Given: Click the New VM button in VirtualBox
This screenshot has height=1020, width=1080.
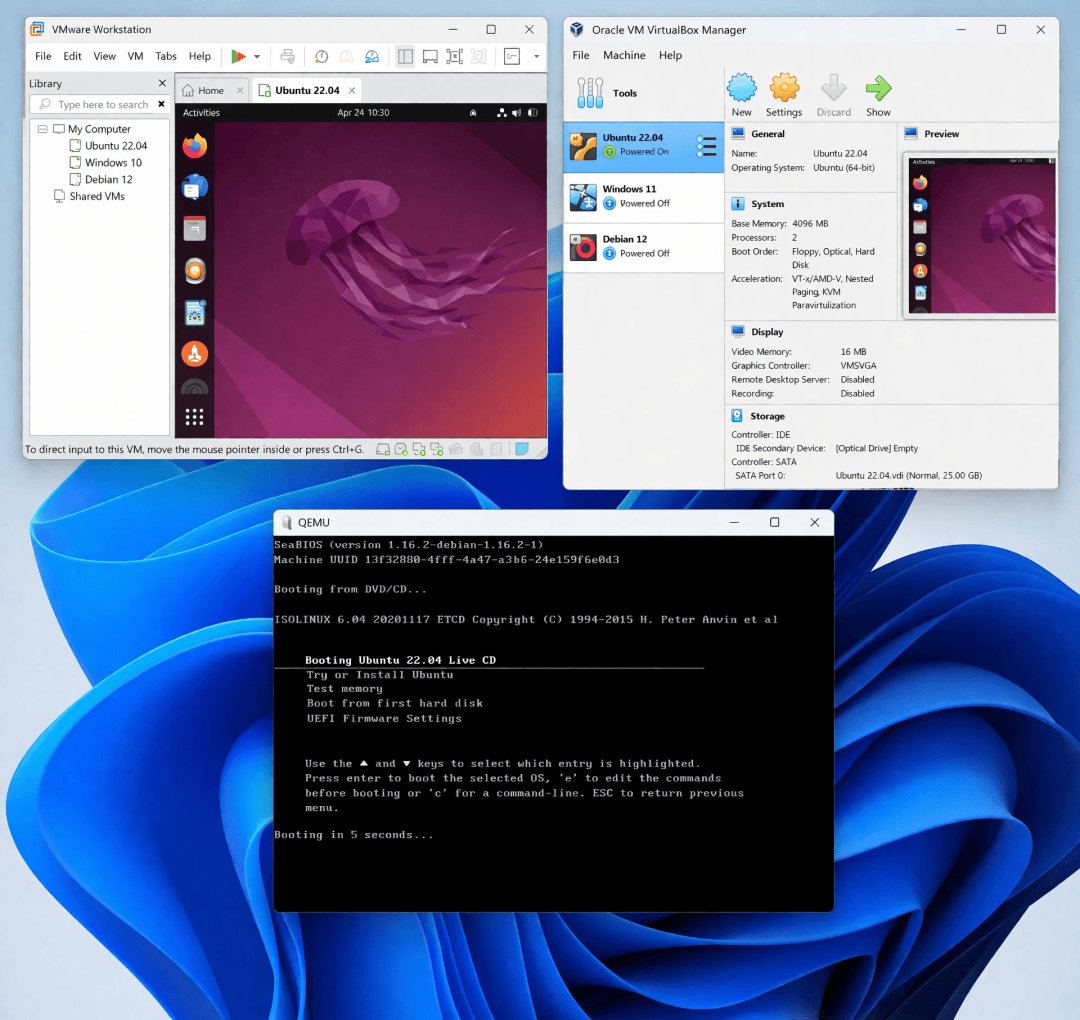Looking at the screenshot, I should point(742,96).
